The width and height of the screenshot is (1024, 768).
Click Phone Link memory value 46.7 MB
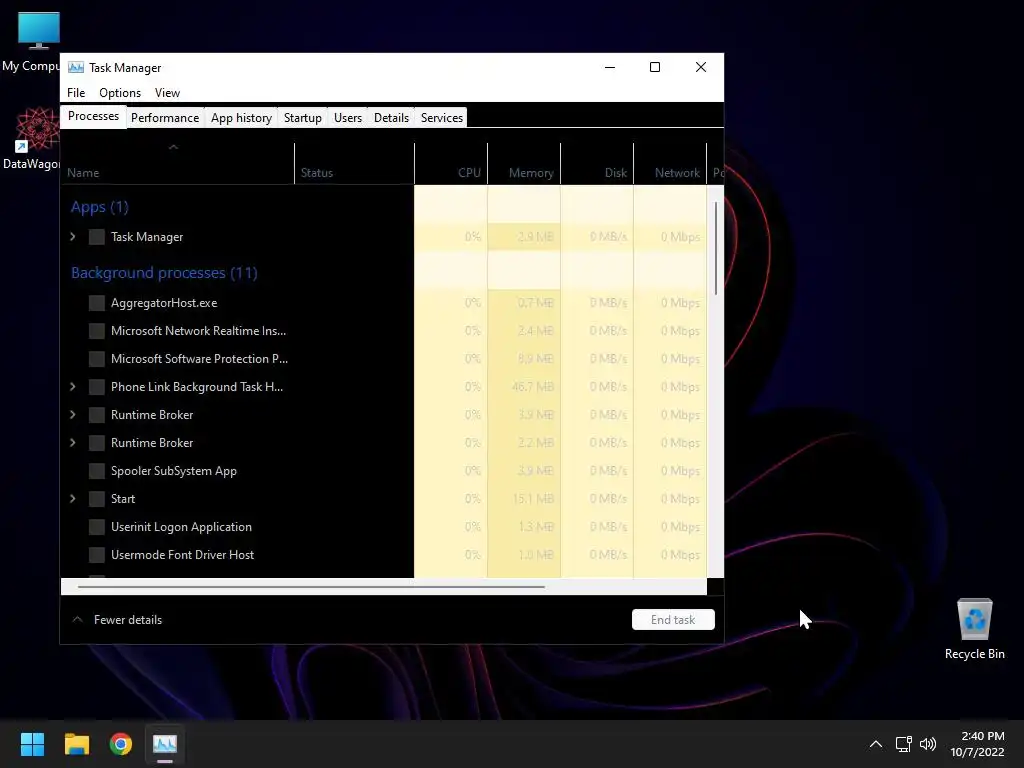532,387
